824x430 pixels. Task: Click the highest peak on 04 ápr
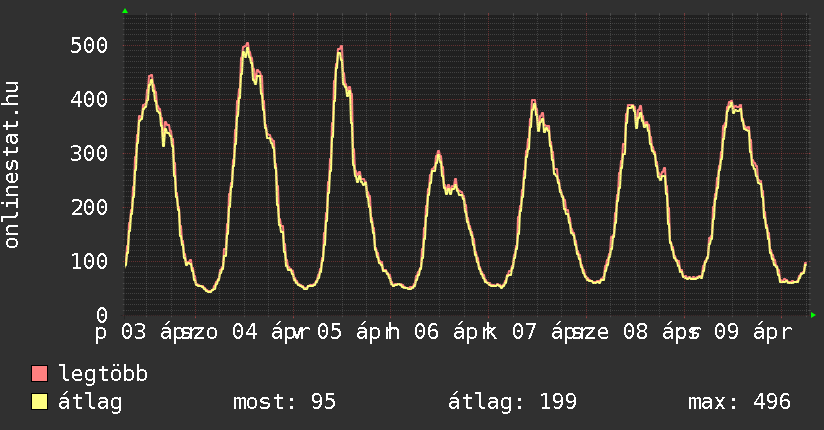coord(246,45)
